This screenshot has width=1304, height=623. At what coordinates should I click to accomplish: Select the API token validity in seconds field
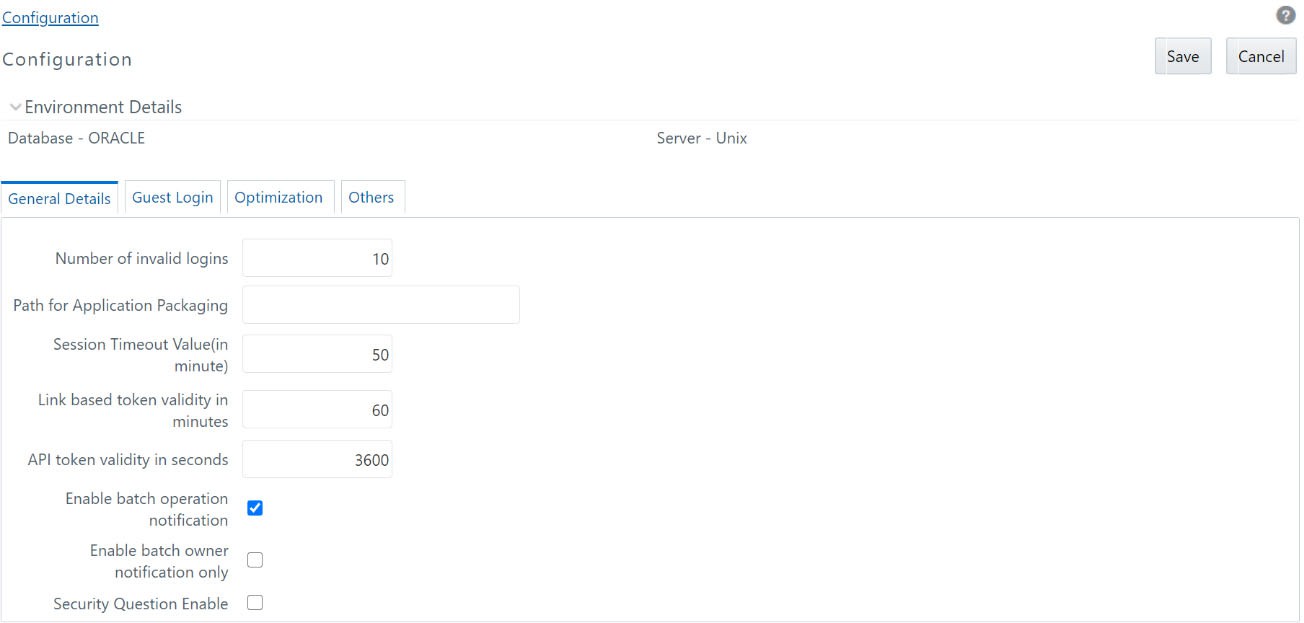[317, 459]
